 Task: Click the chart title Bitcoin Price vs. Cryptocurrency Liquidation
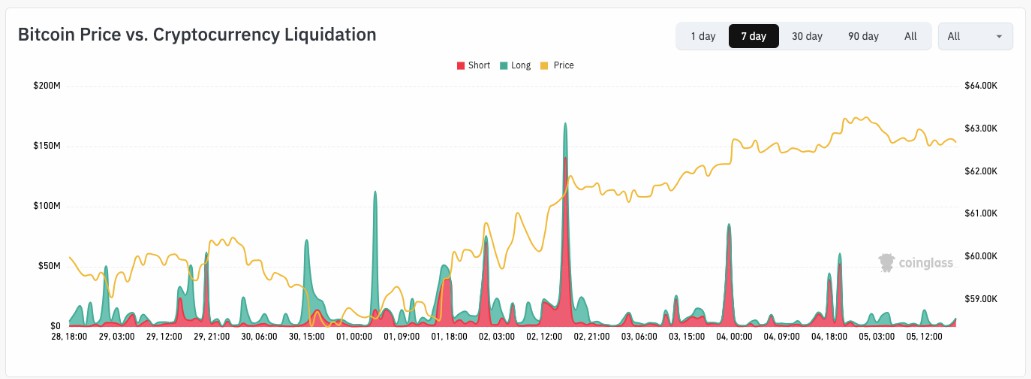pyautogui.click(x=197, y=35)
